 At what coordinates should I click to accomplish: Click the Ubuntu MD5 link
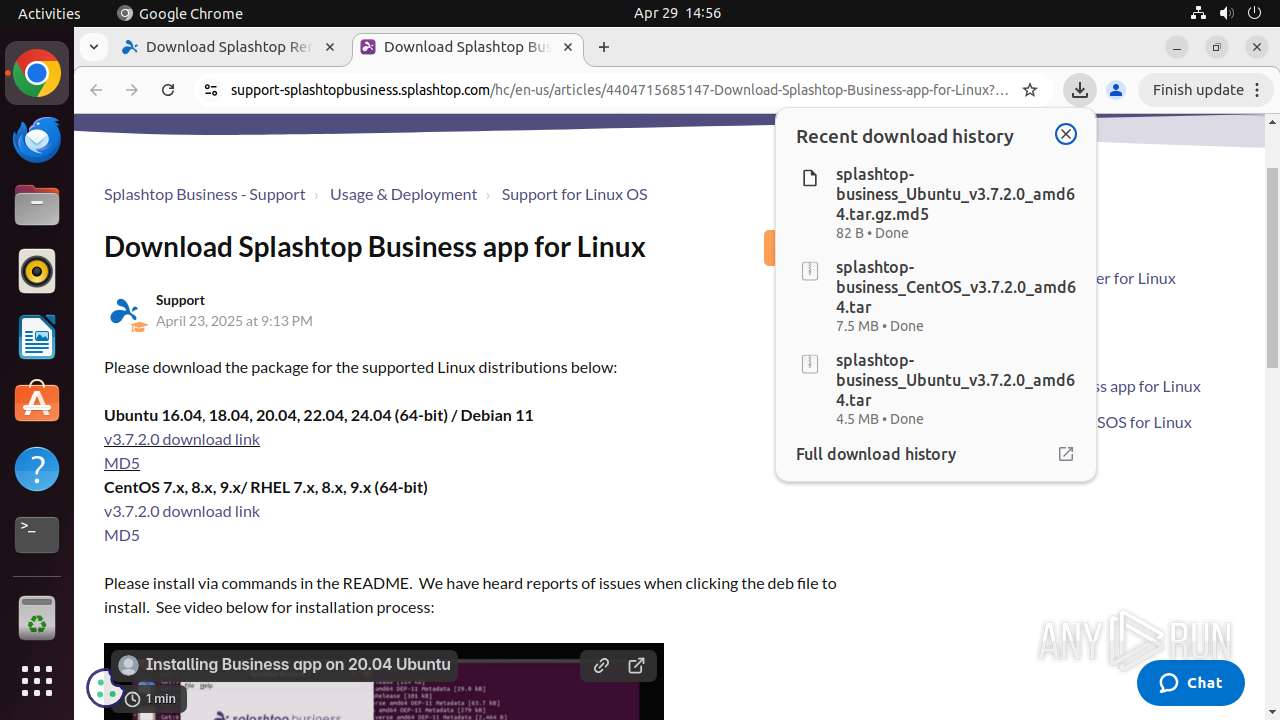click(x=122, y=463)
